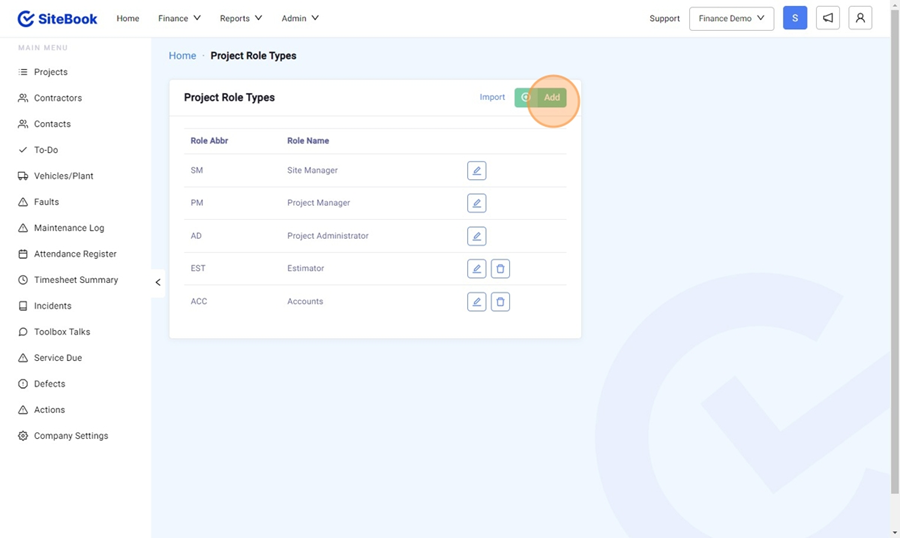
Task: Open the Reports dropdown menu
Action: pos(241,18)
